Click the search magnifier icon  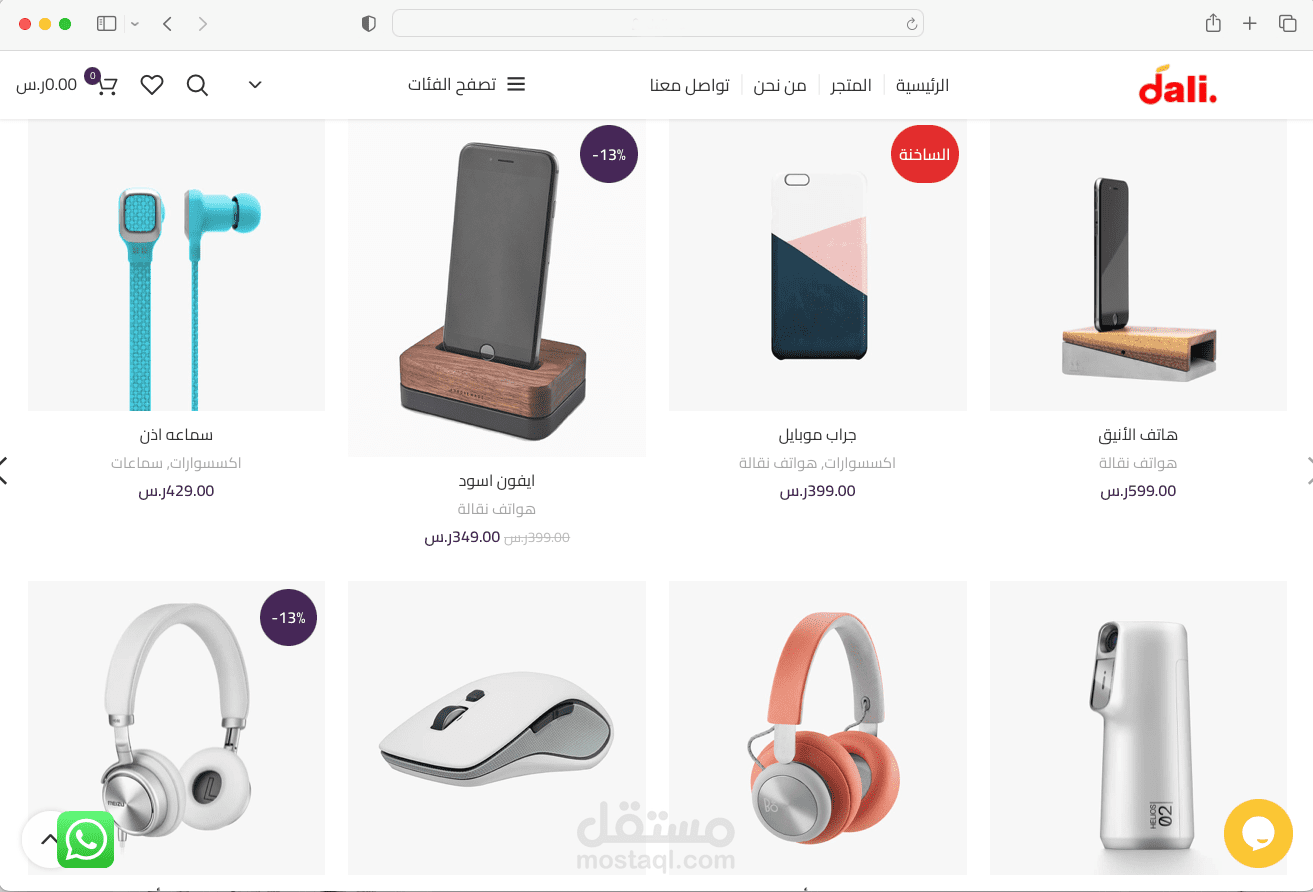[x=197, y=85]
